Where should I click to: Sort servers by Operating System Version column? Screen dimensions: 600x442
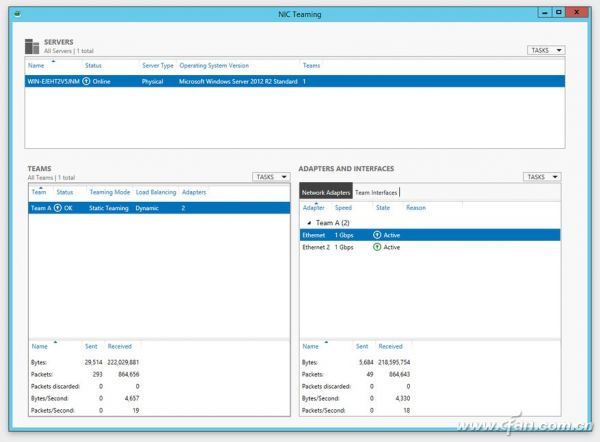[x=214, y=65]
